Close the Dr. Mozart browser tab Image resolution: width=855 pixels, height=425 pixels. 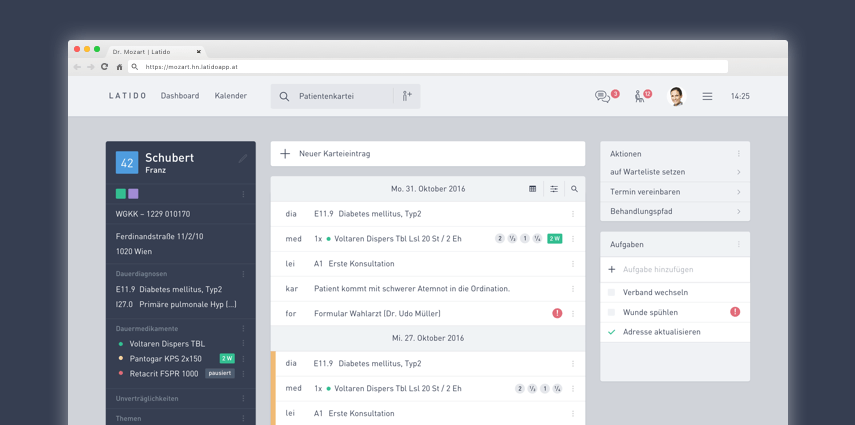click(198, 52)
